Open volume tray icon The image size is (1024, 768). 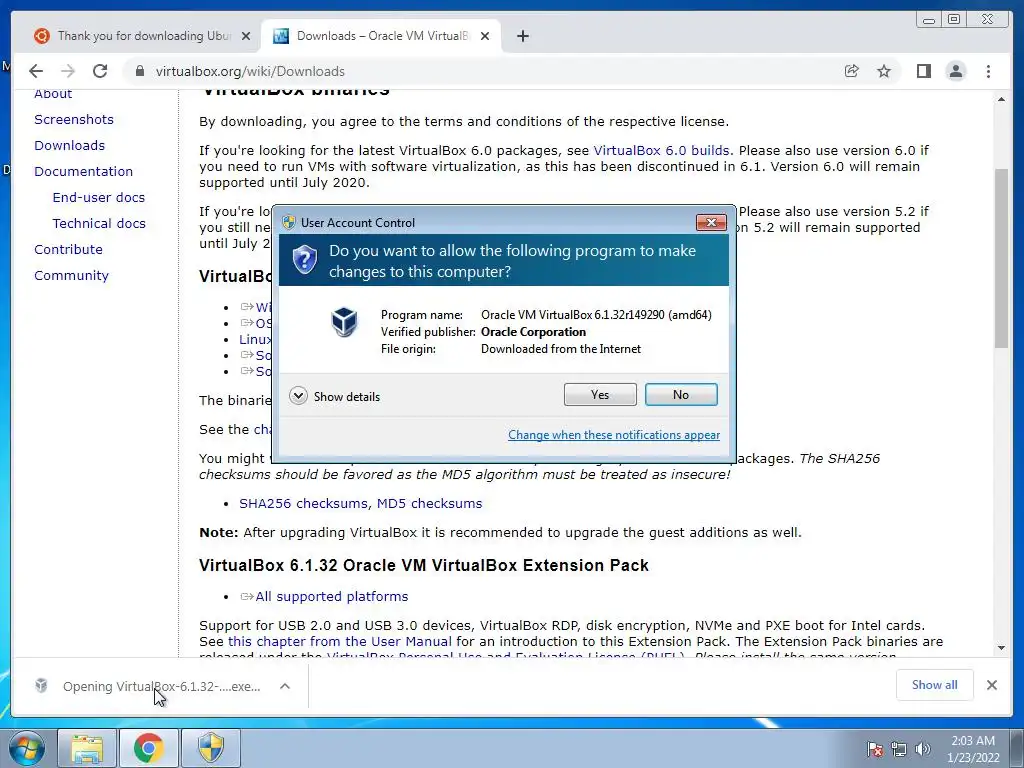tap(923, 749)
